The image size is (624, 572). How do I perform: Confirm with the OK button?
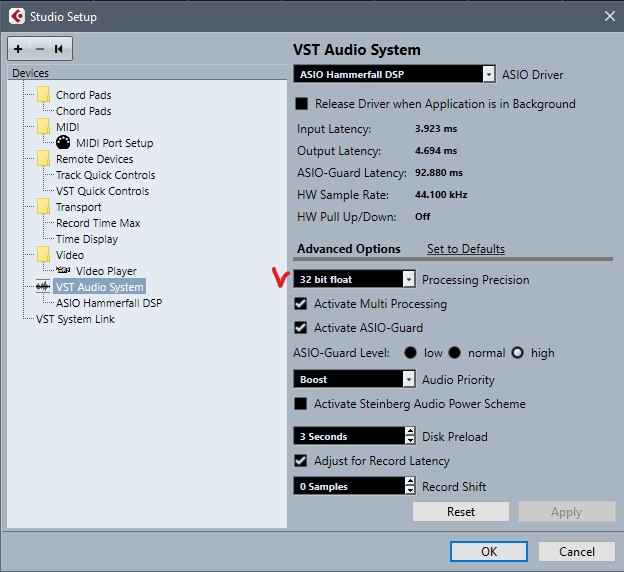(x=489, y=551)
